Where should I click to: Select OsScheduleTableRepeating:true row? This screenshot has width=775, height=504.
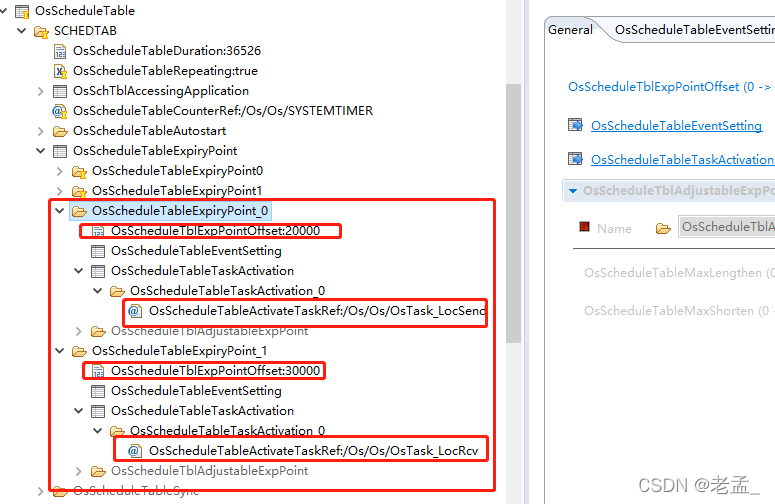pyautogui.click(x=165, y=71)
